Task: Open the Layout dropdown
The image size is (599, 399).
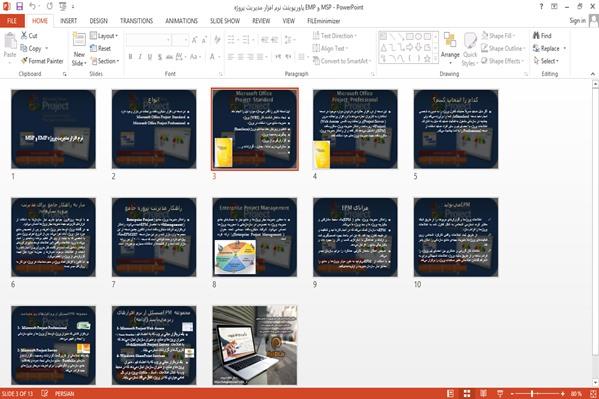Action: 104,36
